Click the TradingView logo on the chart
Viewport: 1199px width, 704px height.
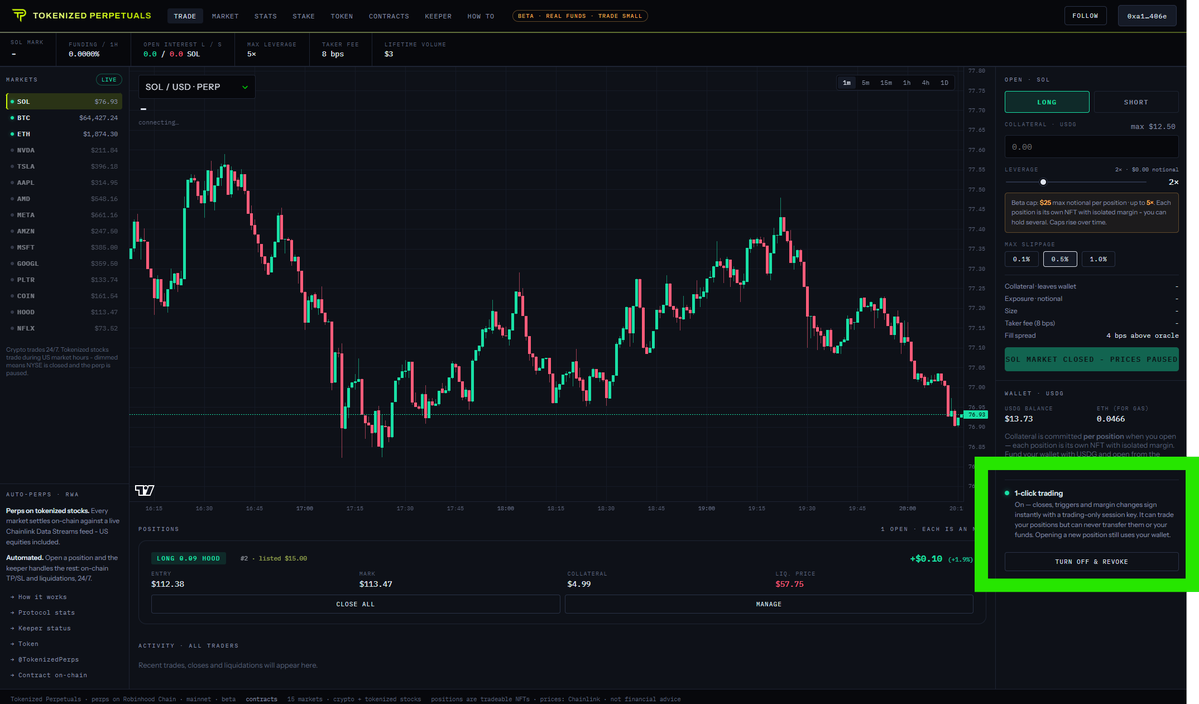tap(145, 490)
